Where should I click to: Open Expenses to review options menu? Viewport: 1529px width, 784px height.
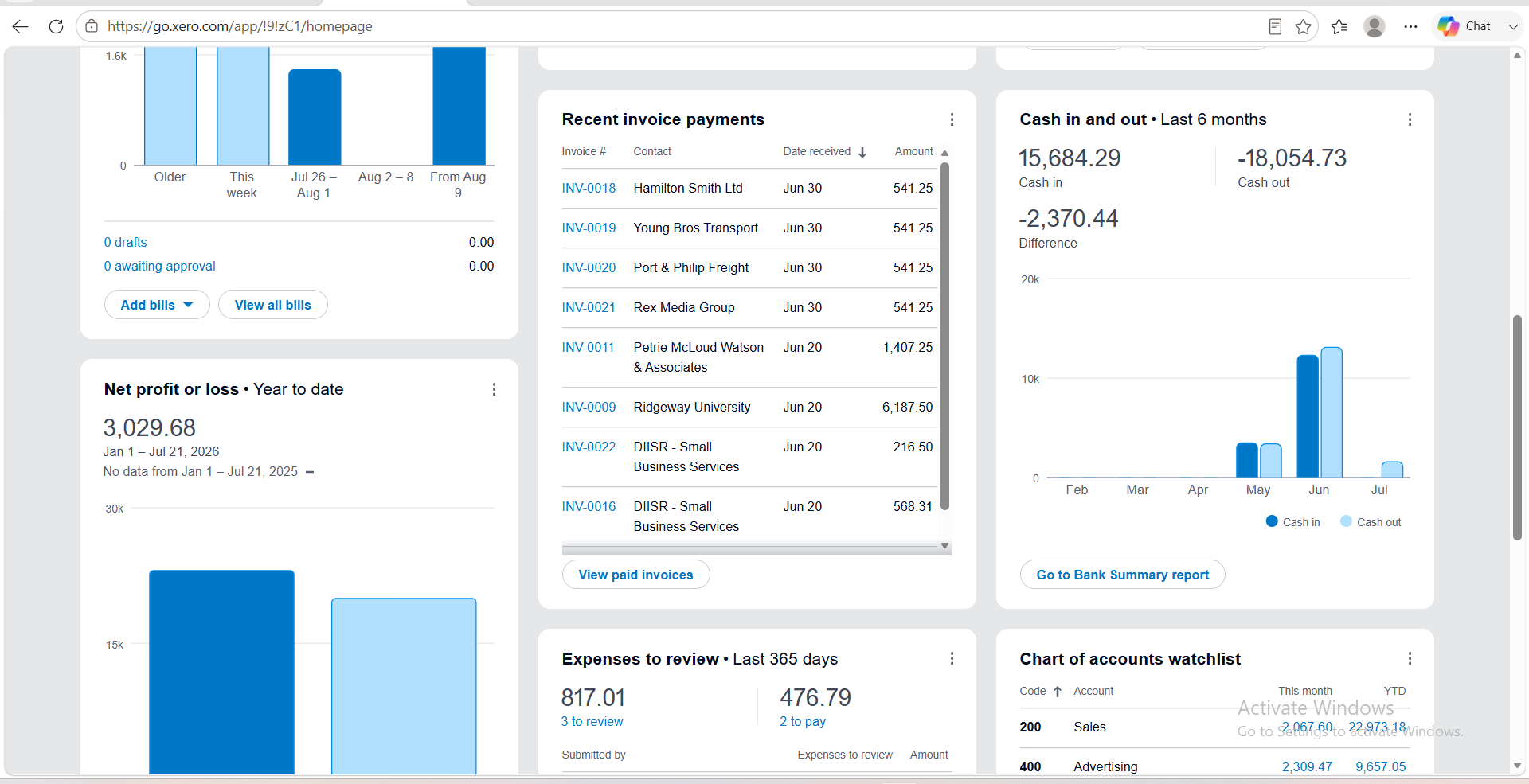(952, 659)
